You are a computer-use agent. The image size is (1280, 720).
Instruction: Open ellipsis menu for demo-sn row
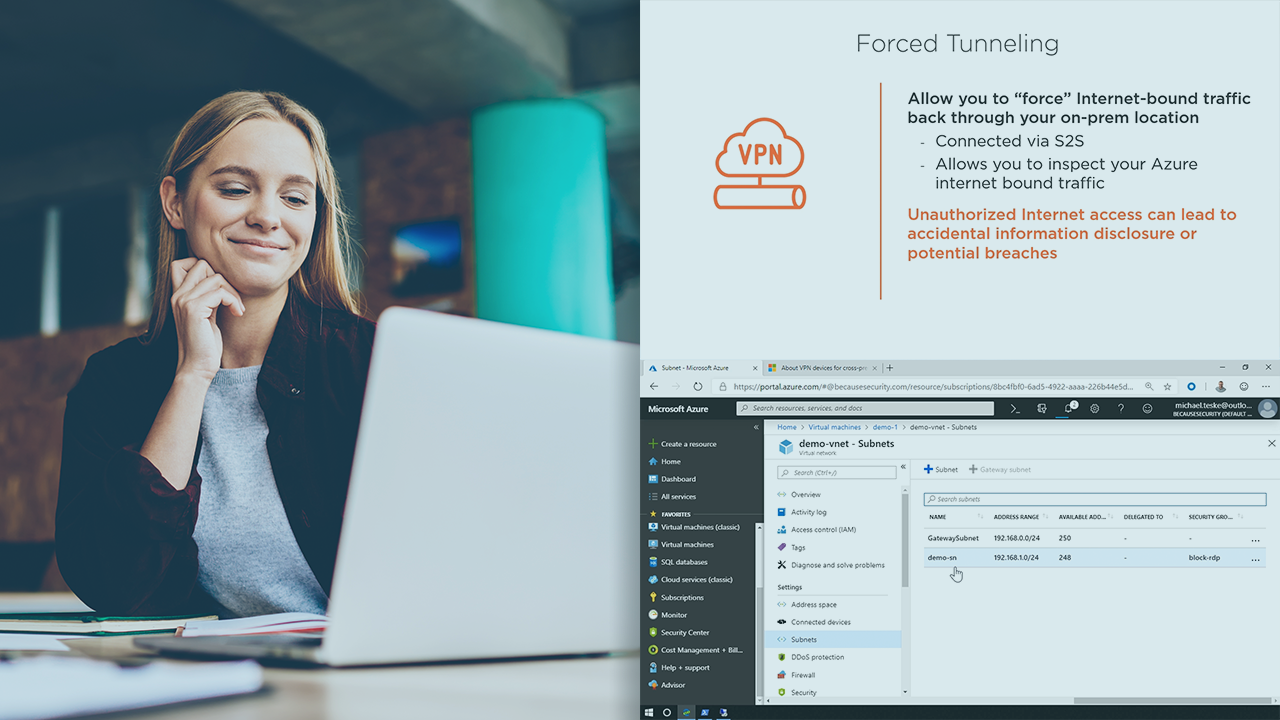1255,558
